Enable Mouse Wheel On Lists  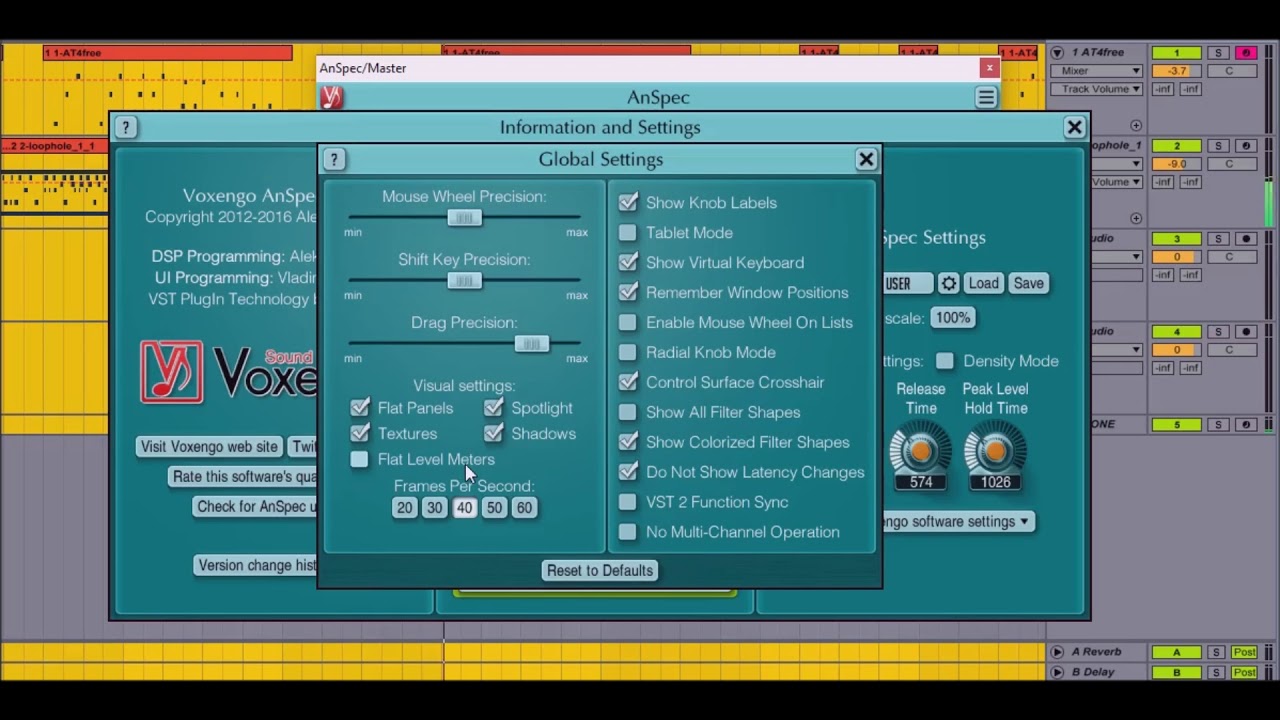(627, 322)
